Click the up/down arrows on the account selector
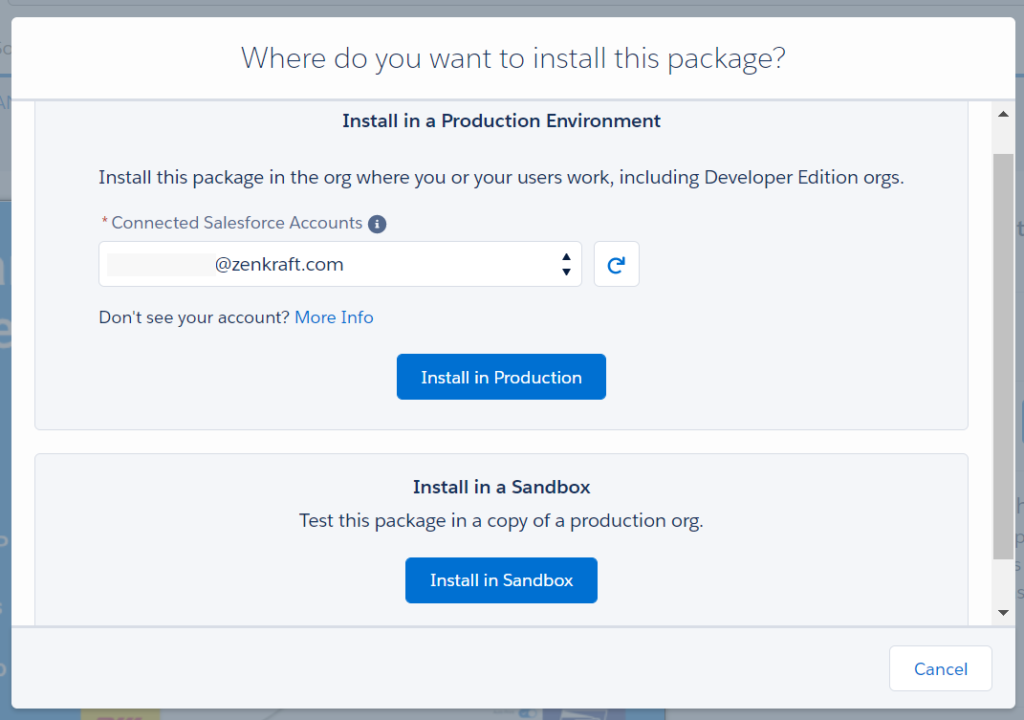The height and width of the screenshot is (720, 1024). click(x=566, y=264)
